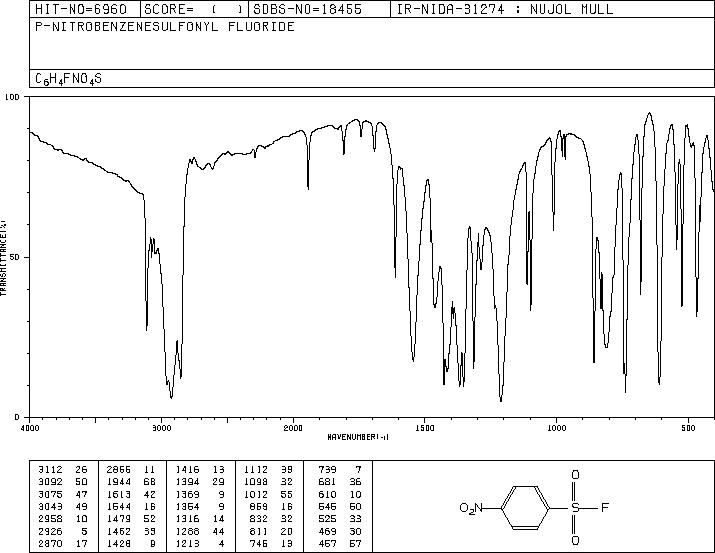715x553 pixels.
Task: Click the 500 x-axis tick label
Action: click(688, 428)
